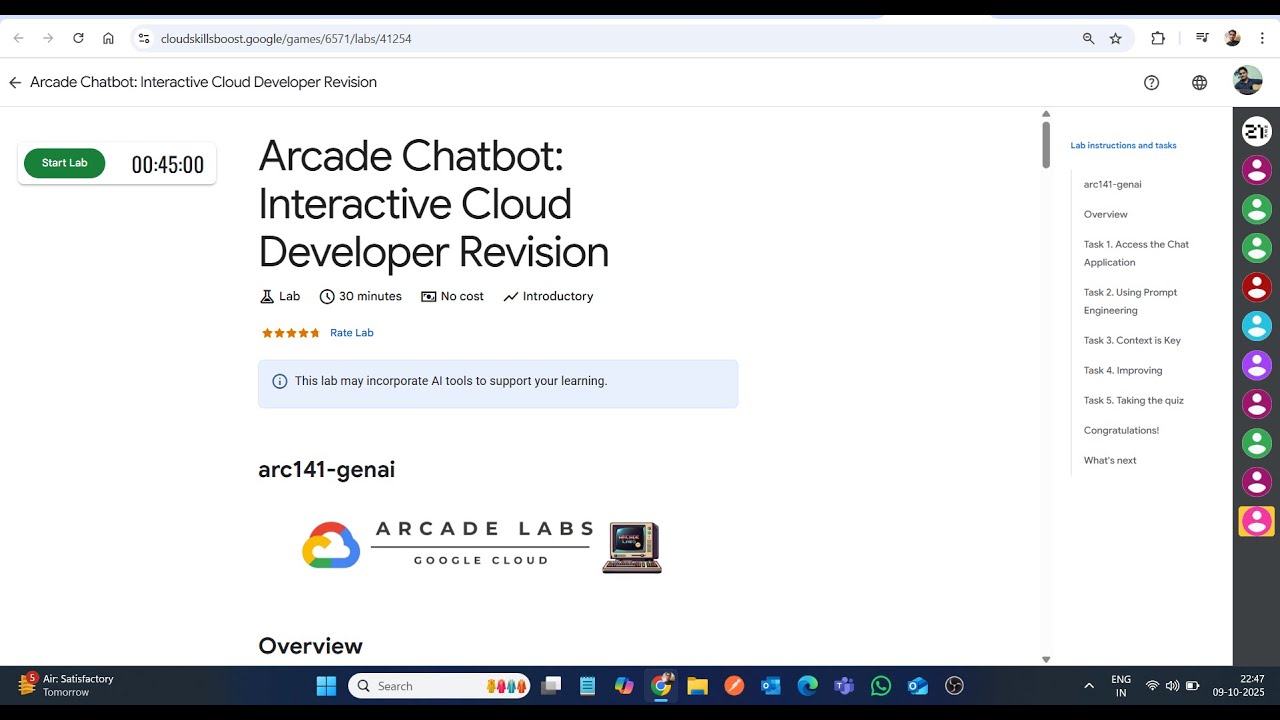1280x720 pixels.
Task: Click the page scrollbar thumb
Action: 1046,145
